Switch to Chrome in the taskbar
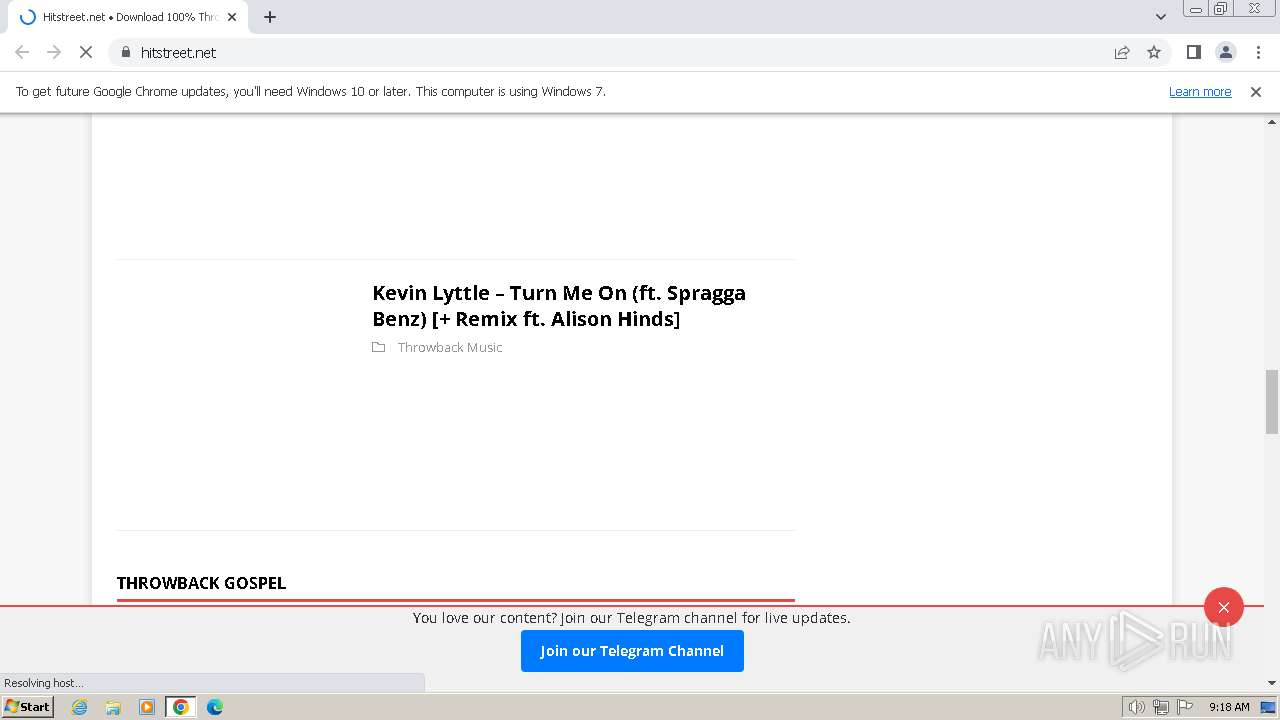The width and height of the screenshot is (1280, 720). 181,707
